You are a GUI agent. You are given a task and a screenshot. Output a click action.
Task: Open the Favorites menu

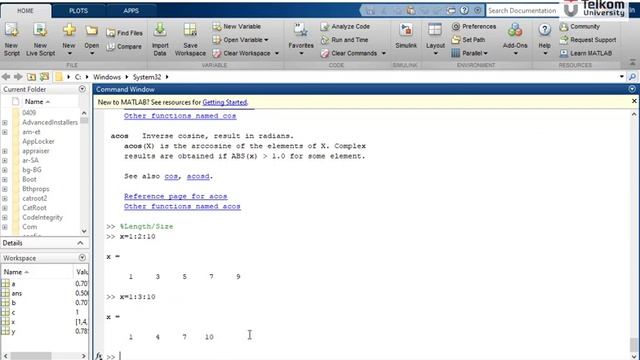(301, 39)
